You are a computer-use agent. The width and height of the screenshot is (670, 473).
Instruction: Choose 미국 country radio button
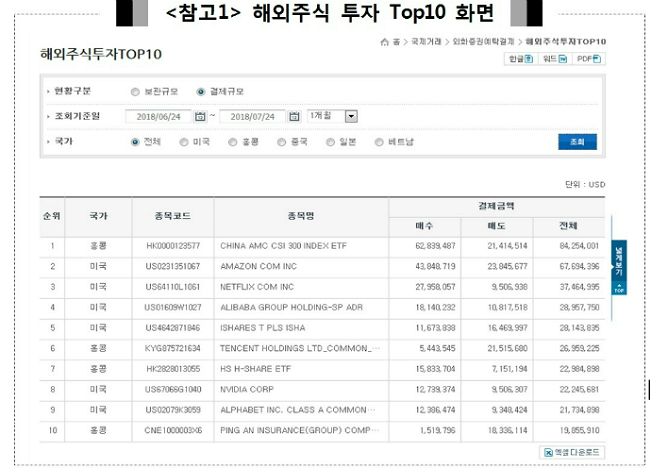coord(183,142)
